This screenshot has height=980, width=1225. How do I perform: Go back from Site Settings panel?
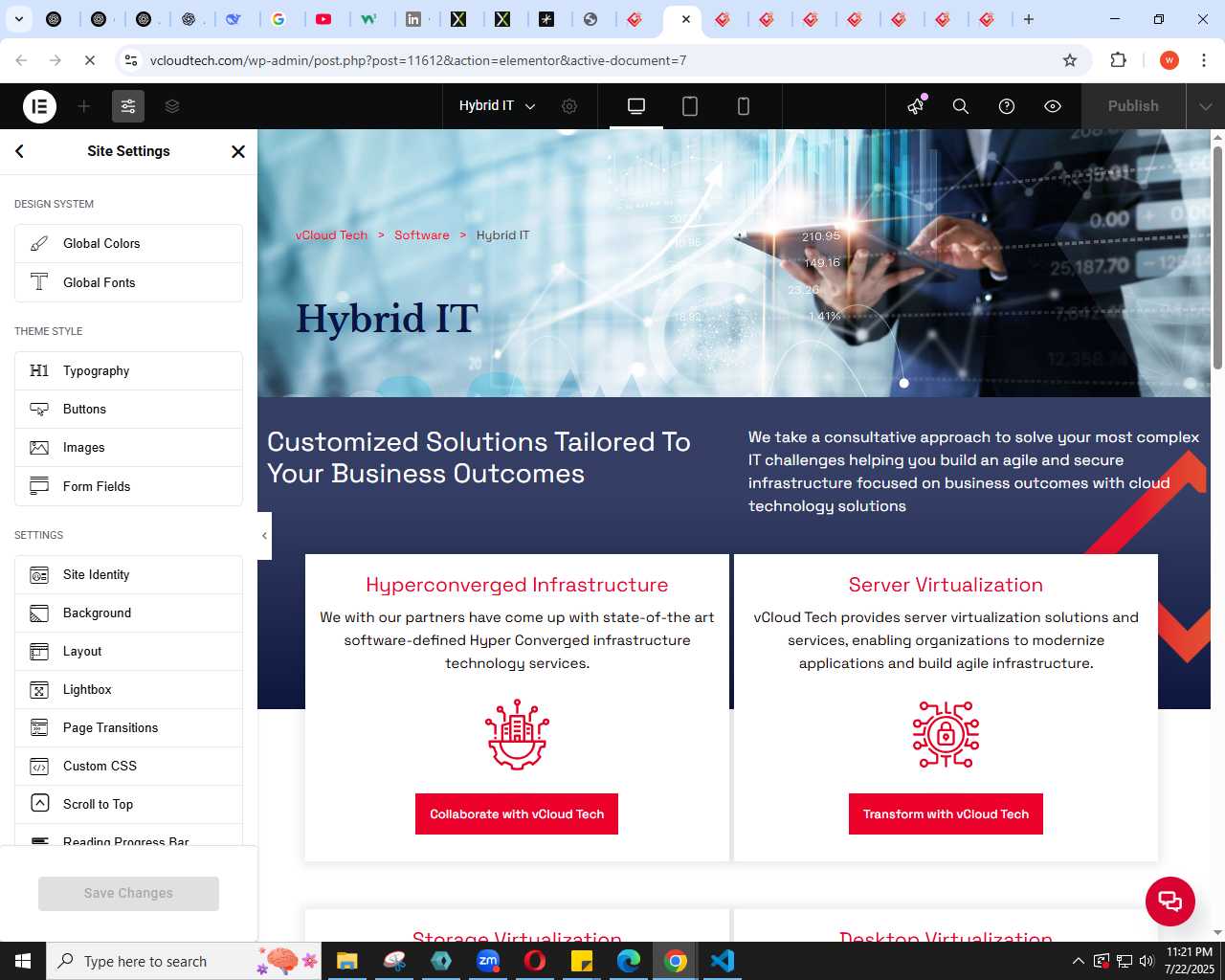coord(19,151)
